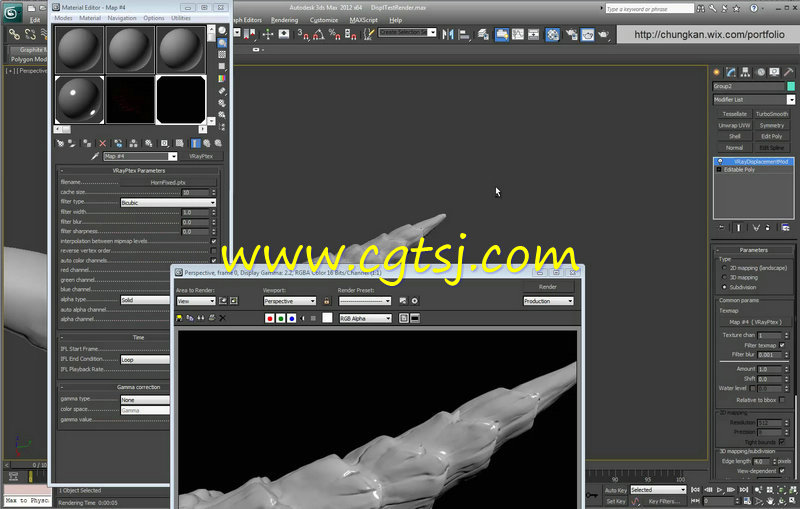
Task: Open the Production render mode dropdown
Action: click(x=548, y=301)
